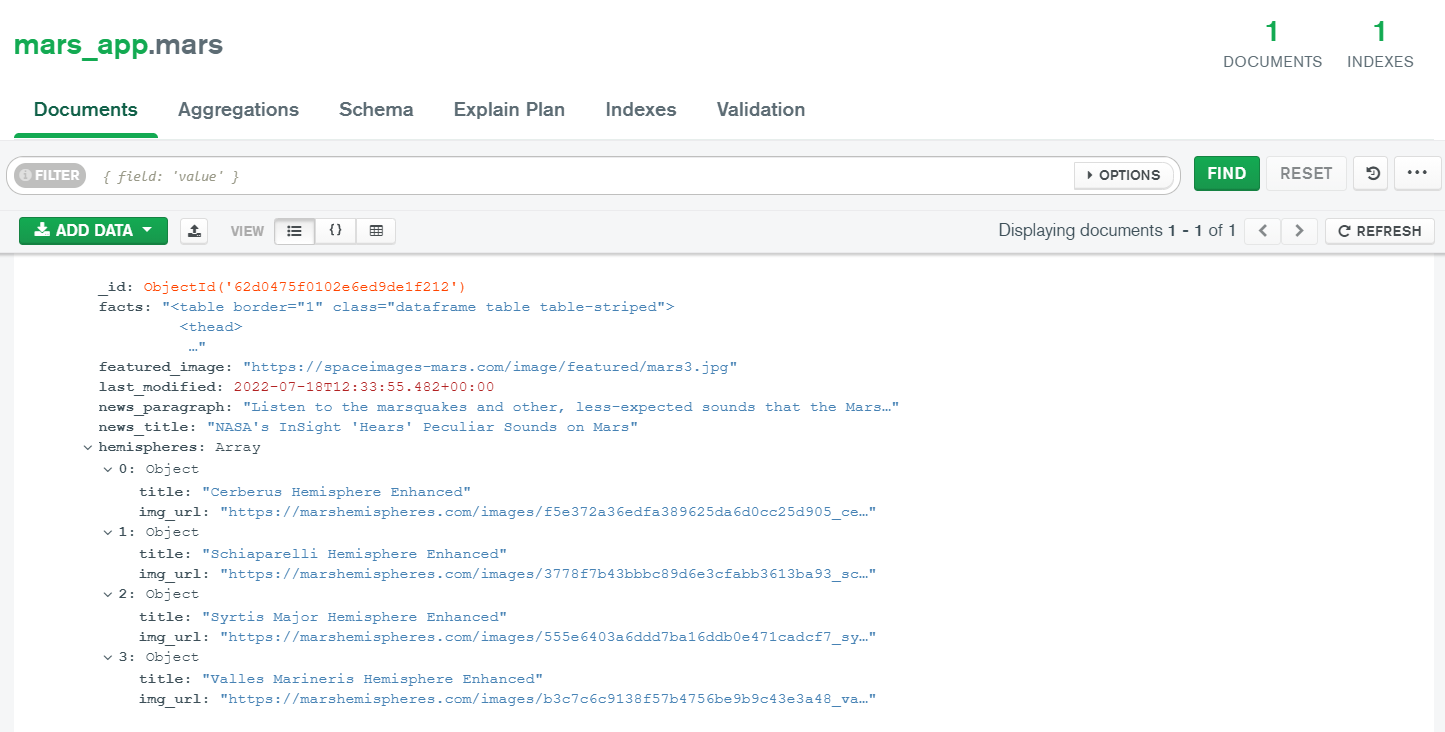
Task: Open the Schema tab
Action: tap(376, 110)
